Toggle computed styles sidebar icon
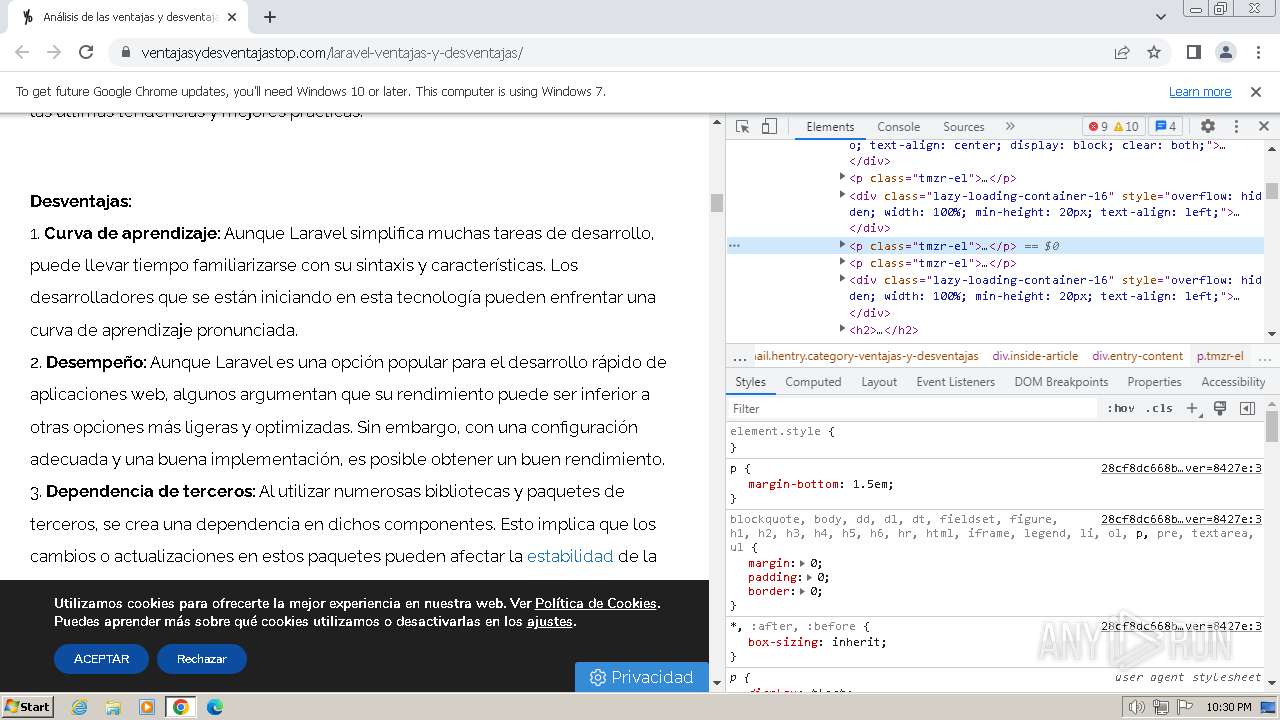This screenshot has width=1280, height=720. pyautogui.click(x=1247, y=408)
